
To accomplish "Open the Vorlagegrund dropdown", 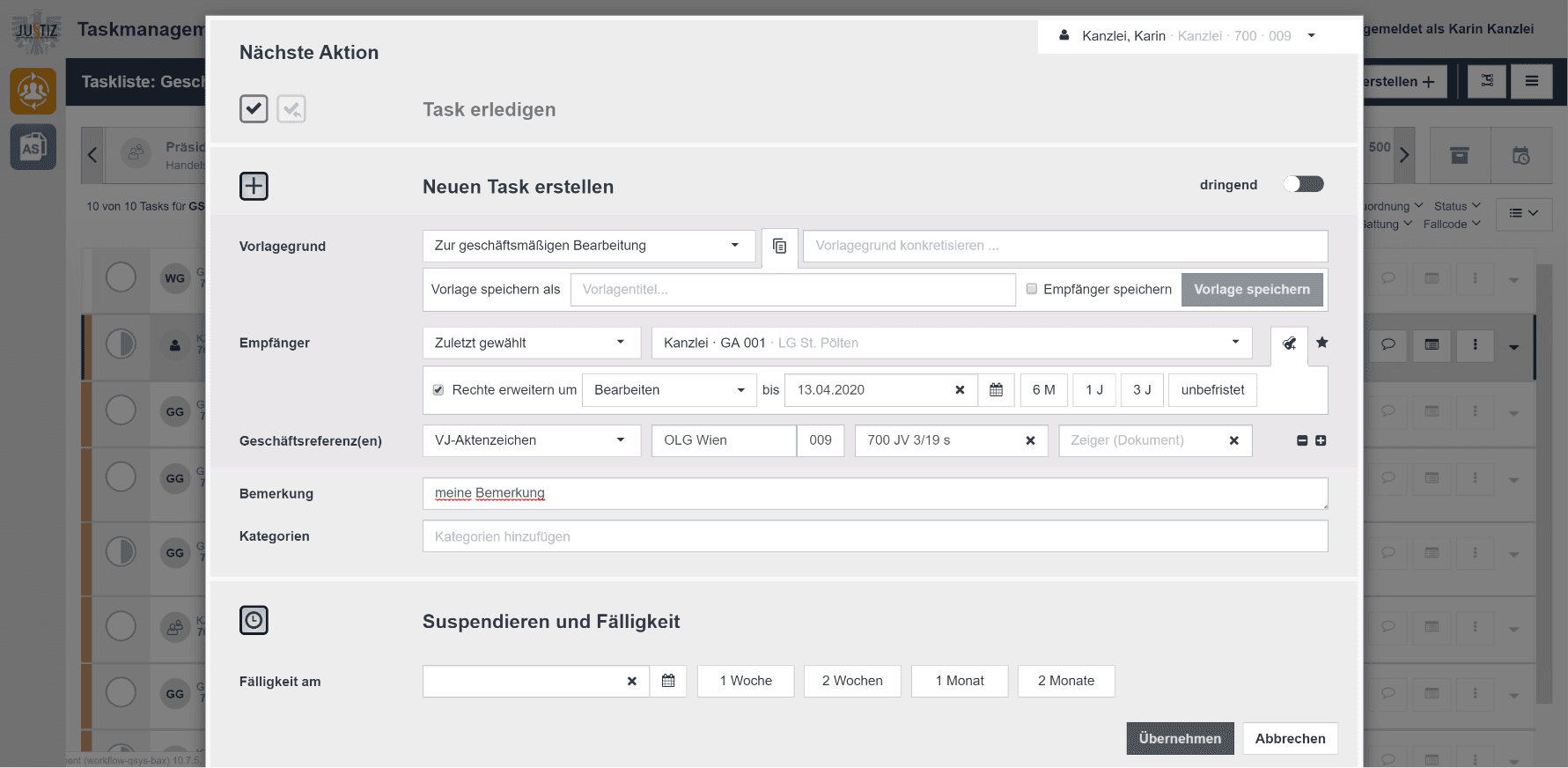I will tap(588, 246).
